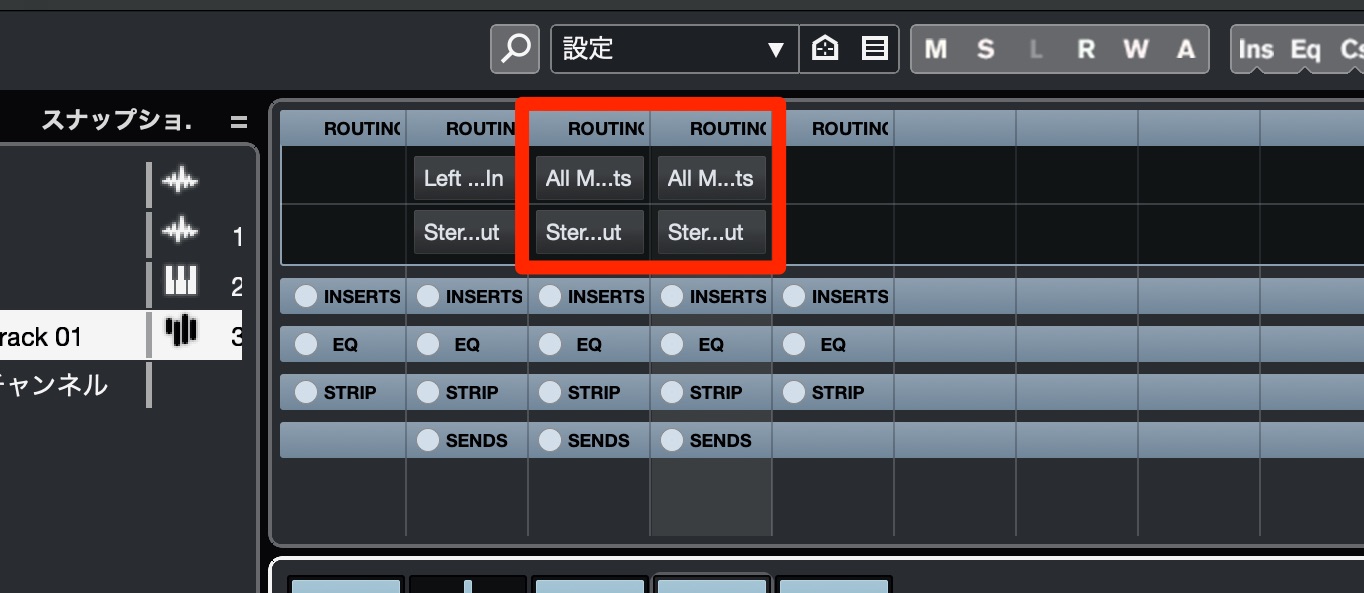Screen dimensions: 1364x593
Task: Toggle the global S solo button
Action: pos(986,49)
